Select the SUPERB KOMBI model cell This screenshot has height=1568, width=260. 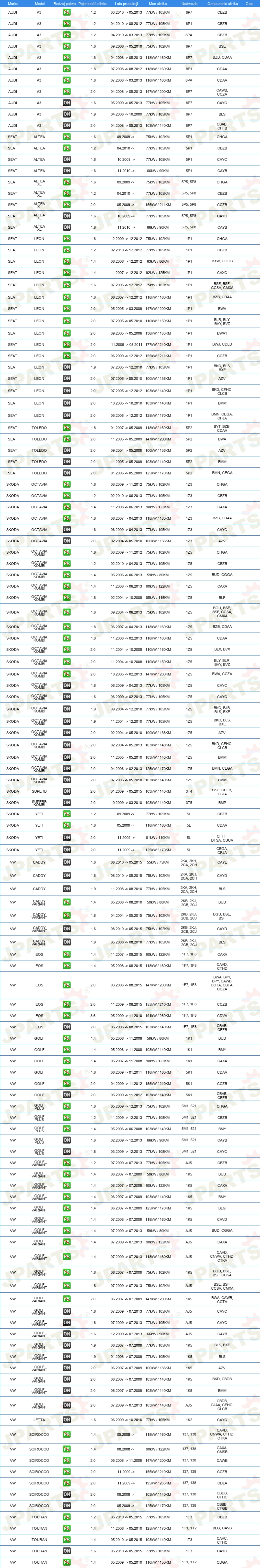(40, 803)
